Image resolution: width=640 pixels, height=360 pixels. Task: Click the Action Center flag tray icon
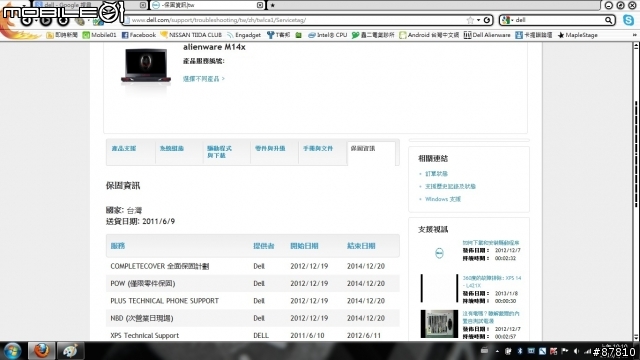(565, 351)
